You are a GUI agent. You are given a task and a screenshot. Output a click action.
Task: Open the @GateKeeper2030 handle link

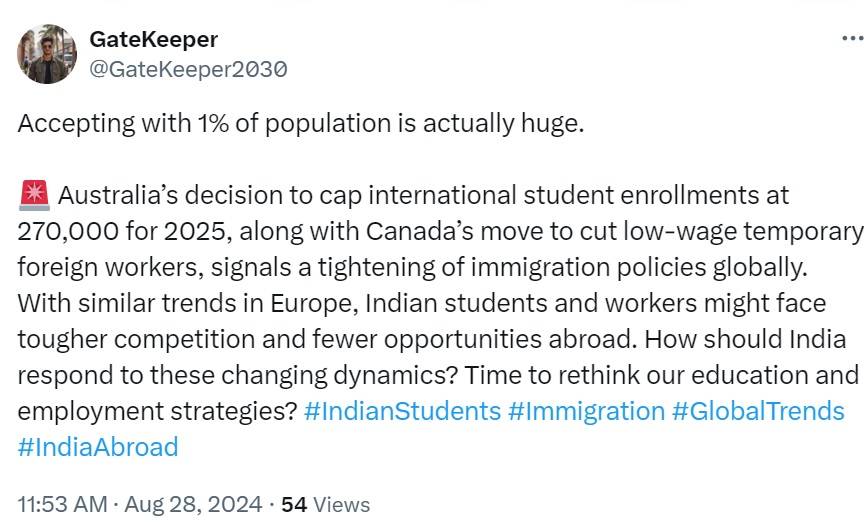click(188, 69)
